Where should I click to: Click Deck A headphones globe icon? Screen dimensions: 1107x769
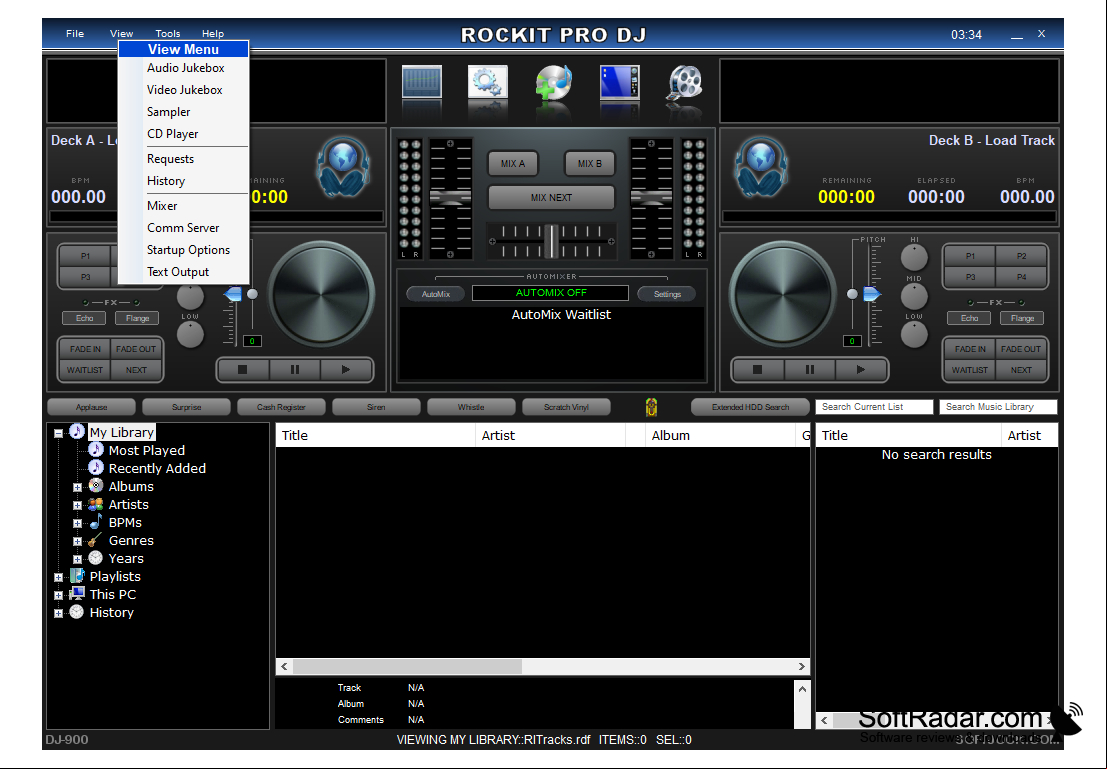[x=342, y=166]
